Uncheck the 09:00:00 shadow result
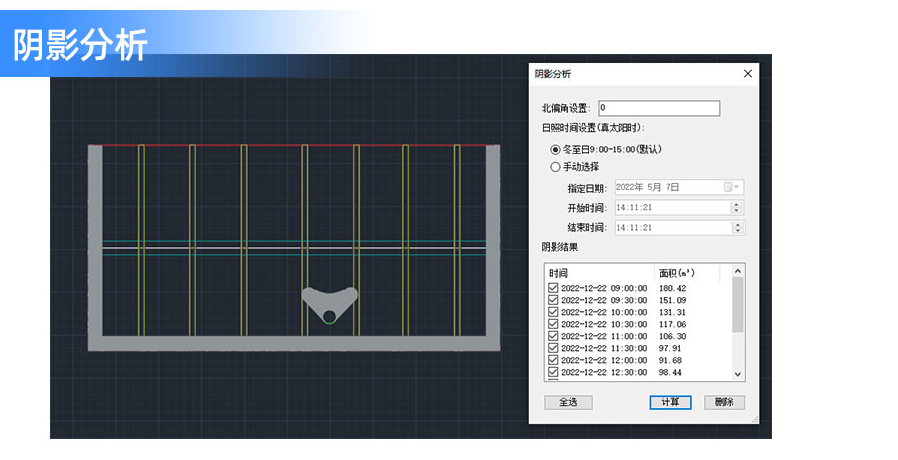The image size is (898, 460). click(x=553, y=288)
